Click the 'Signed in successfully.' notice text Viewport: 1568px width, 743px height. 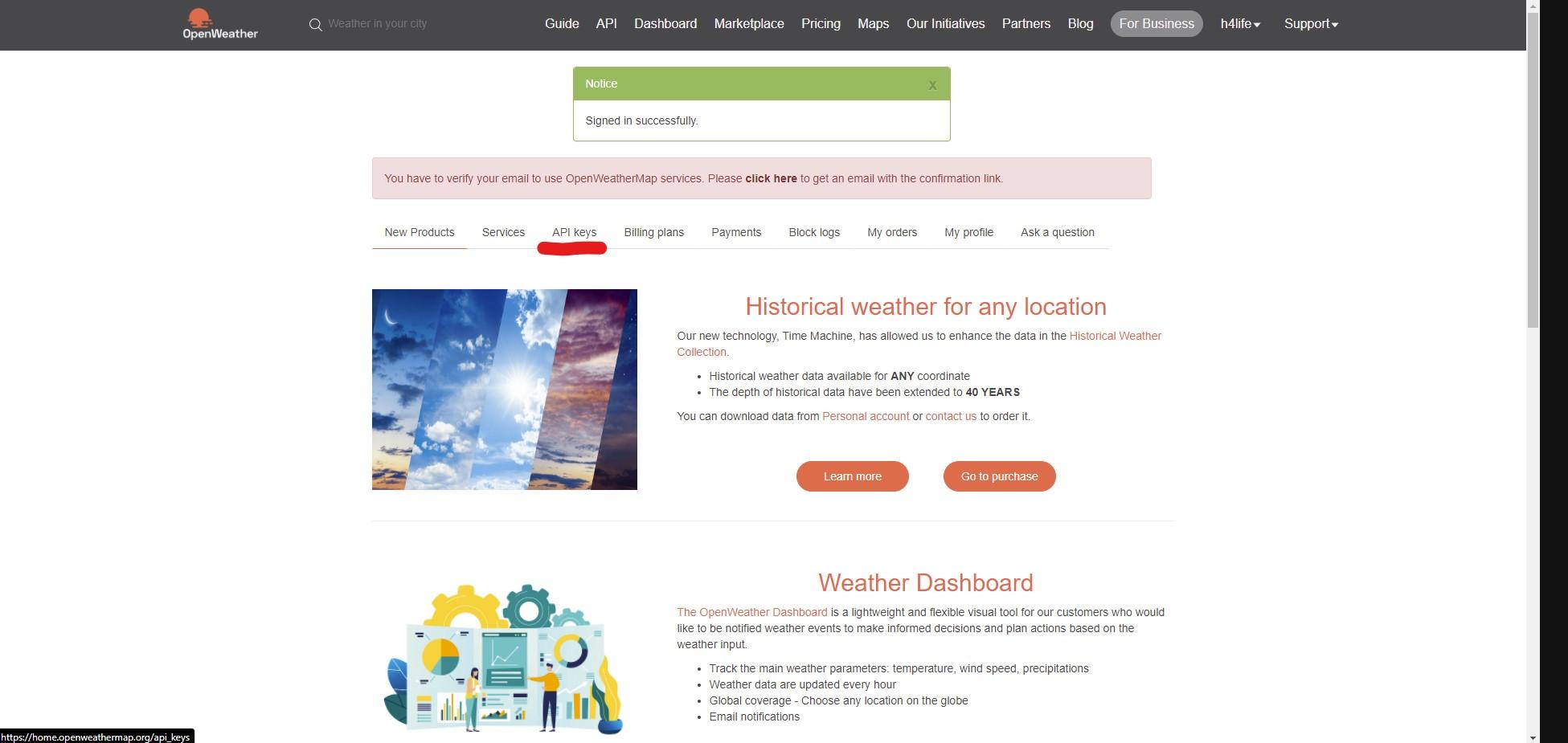coord(641,120)
